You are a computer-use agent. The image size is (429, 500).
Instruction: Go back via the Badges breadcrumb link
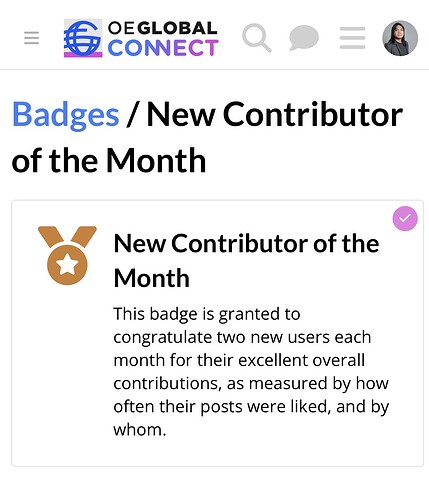[x=66, y=115]
